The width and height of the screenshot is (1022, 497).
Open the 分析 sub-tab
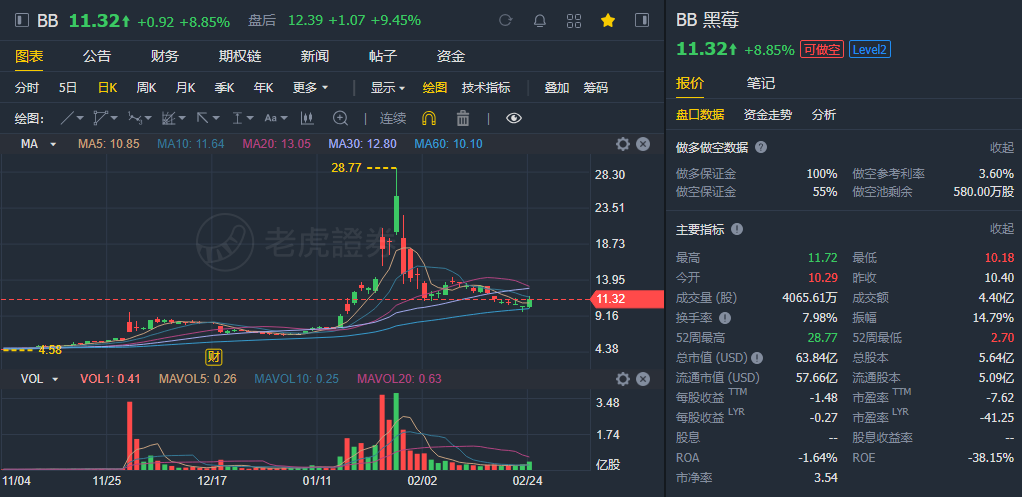[x=824, y=115]
